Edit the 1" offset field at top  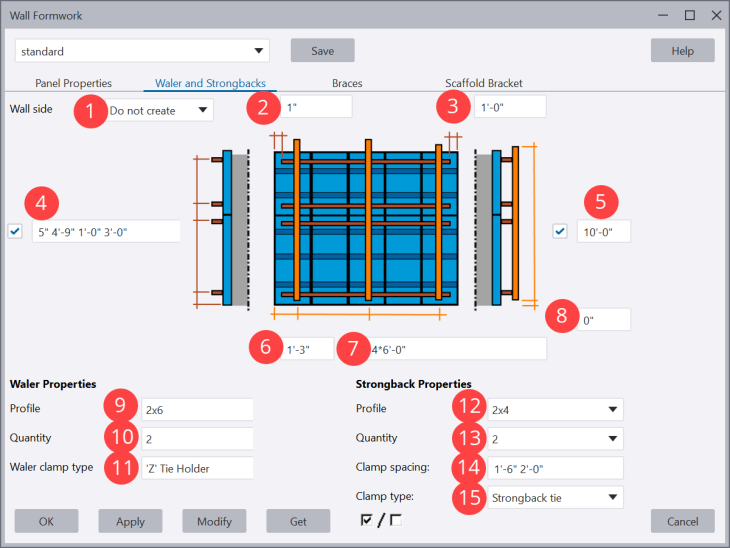316,107
